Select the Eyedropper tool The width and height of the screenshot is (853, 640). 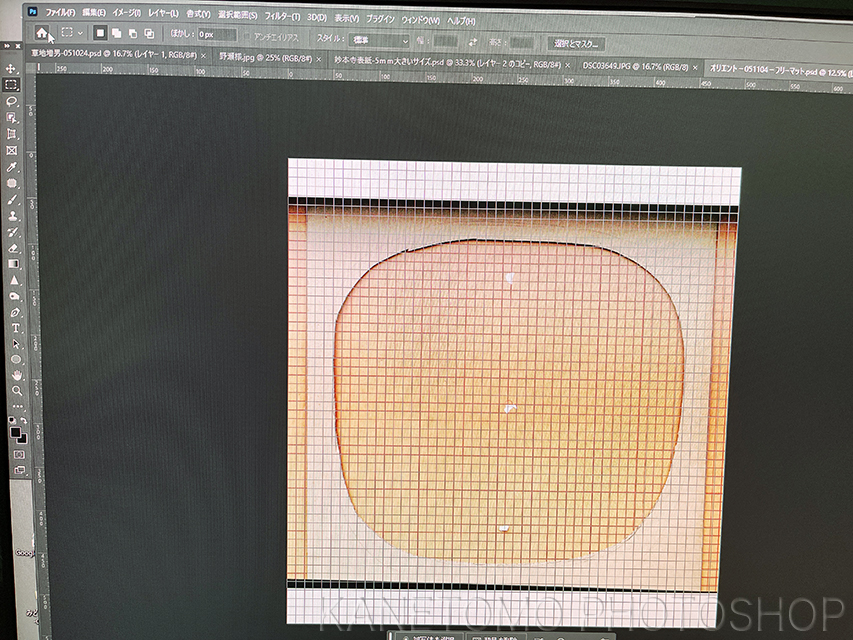[12, 167]
